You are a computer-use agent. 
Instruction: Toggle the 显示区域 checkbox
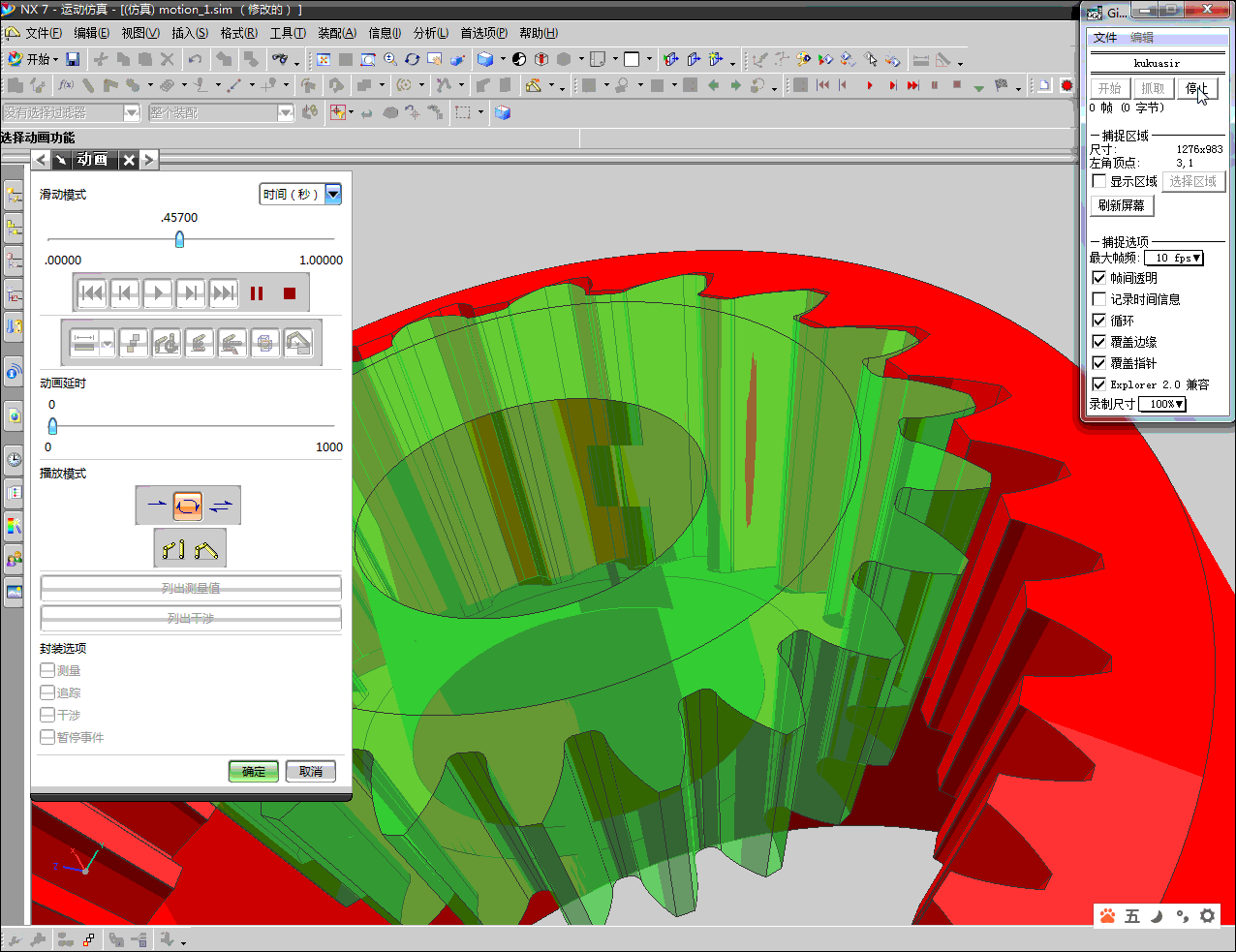tap(1099, 181)
